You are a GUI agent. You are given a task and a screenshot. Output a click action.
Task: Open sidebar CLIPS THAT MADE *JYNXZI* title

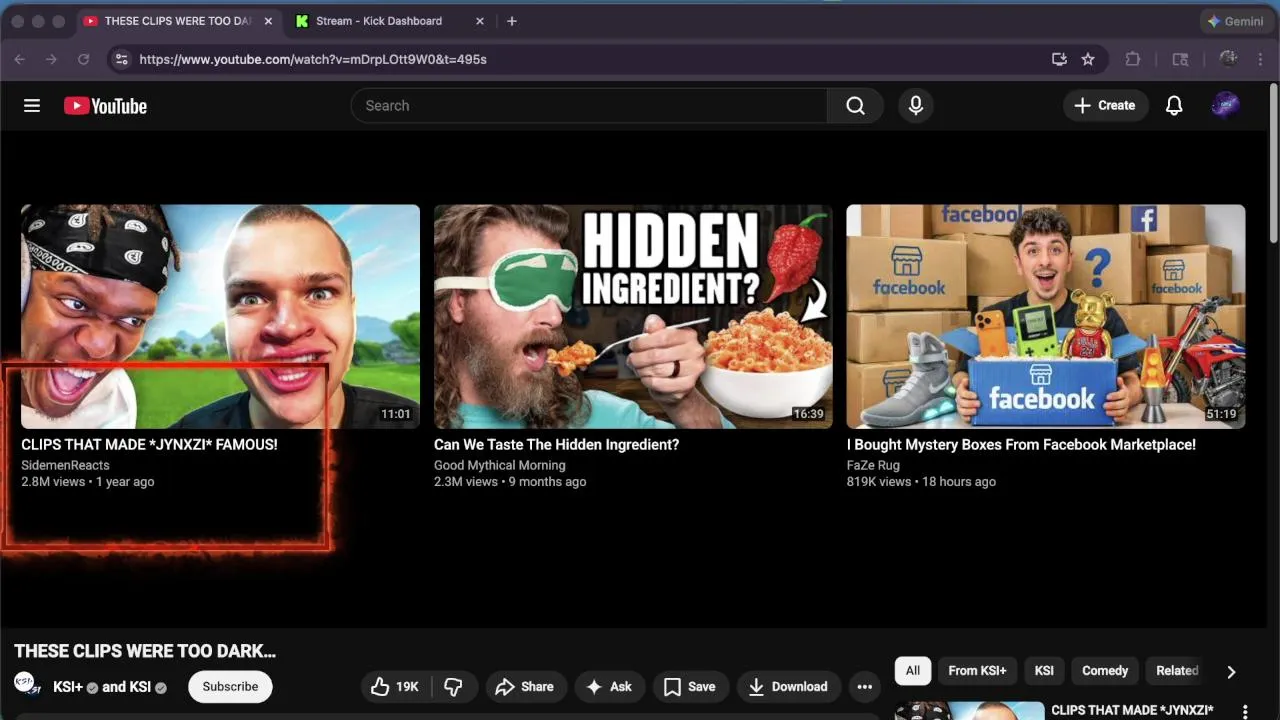(1132, 710)
